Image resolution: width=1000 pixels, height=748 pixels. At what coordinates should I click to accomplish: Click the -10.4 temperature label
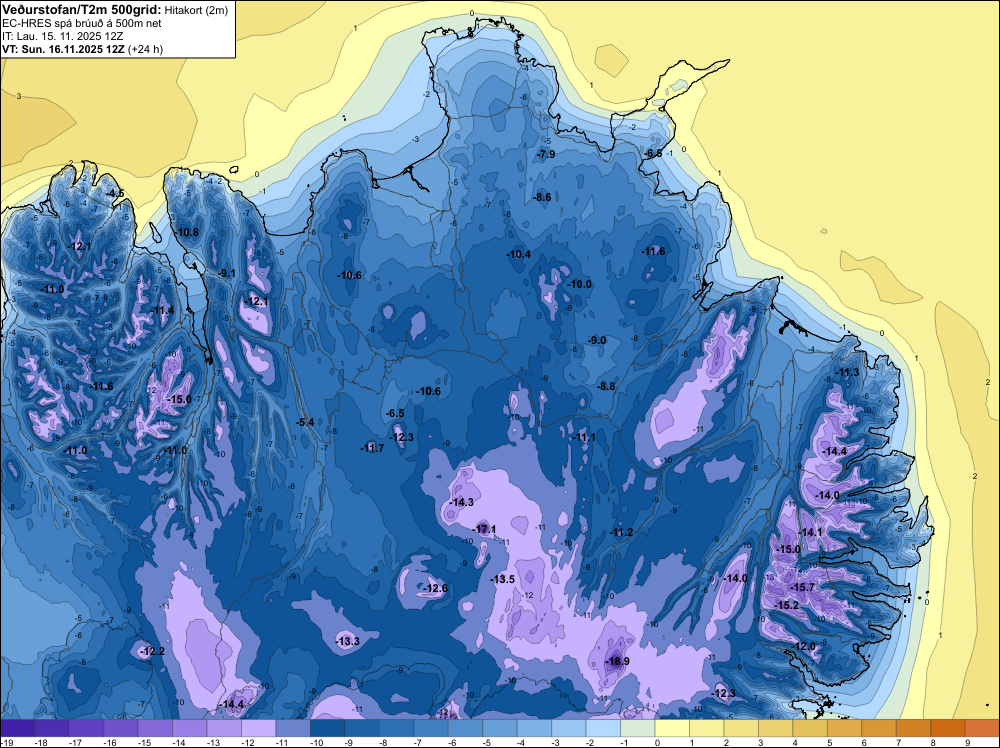[518, 254]
